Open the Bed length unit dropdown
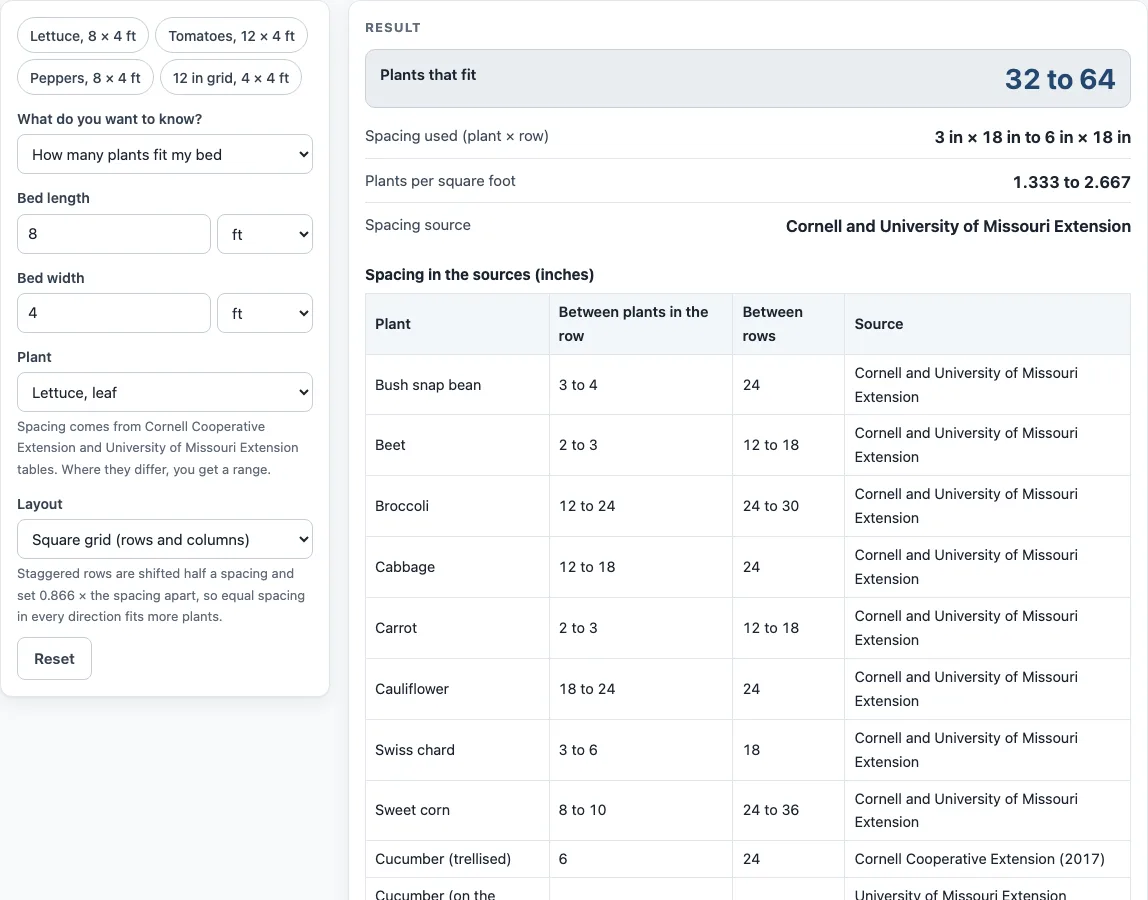The height and width of the screenshot is (900, 1148). point(265,234)
